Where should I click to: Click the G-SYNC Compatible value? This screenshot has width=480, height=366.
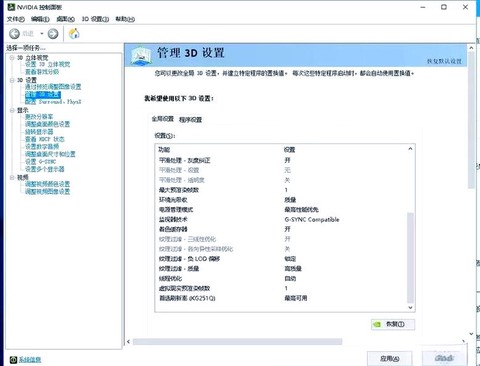click(312, 219)
